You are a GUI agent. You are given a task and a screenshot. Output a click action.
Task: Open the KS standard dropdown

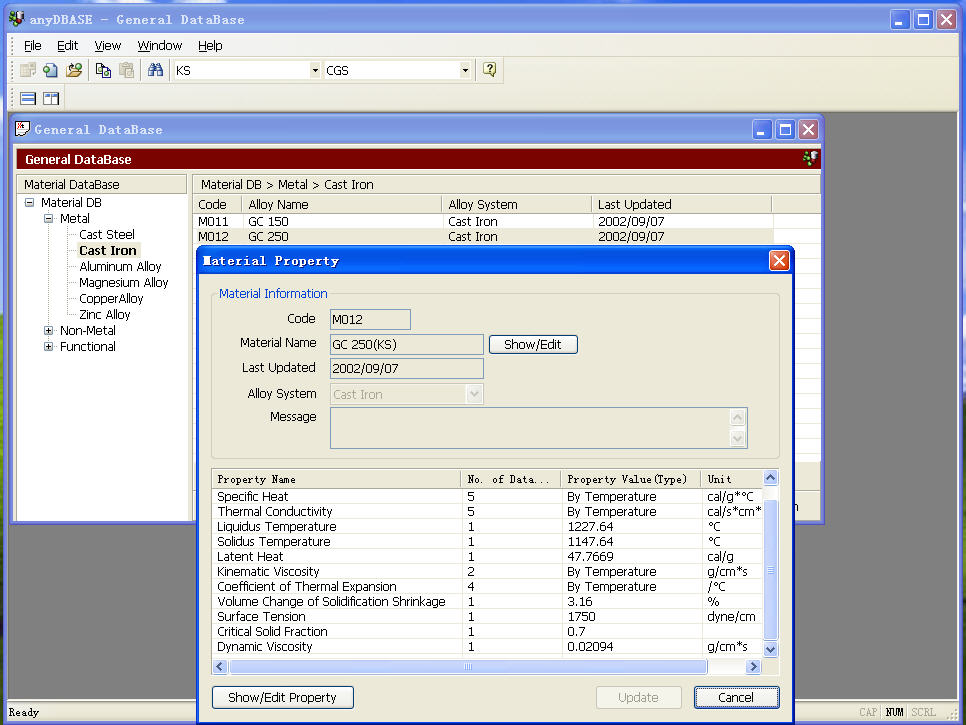(x=315, y=70)
